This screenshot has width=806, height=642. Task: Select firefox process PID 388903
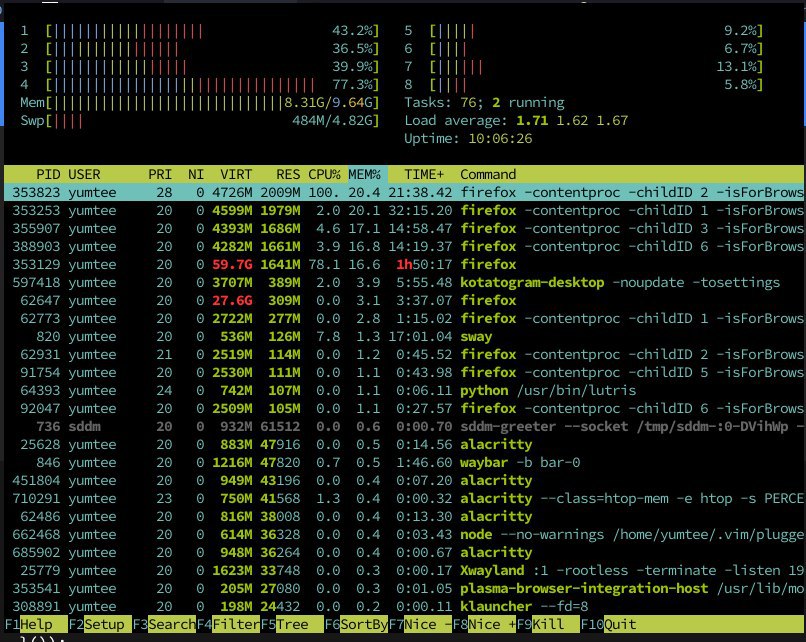(405, 246)
